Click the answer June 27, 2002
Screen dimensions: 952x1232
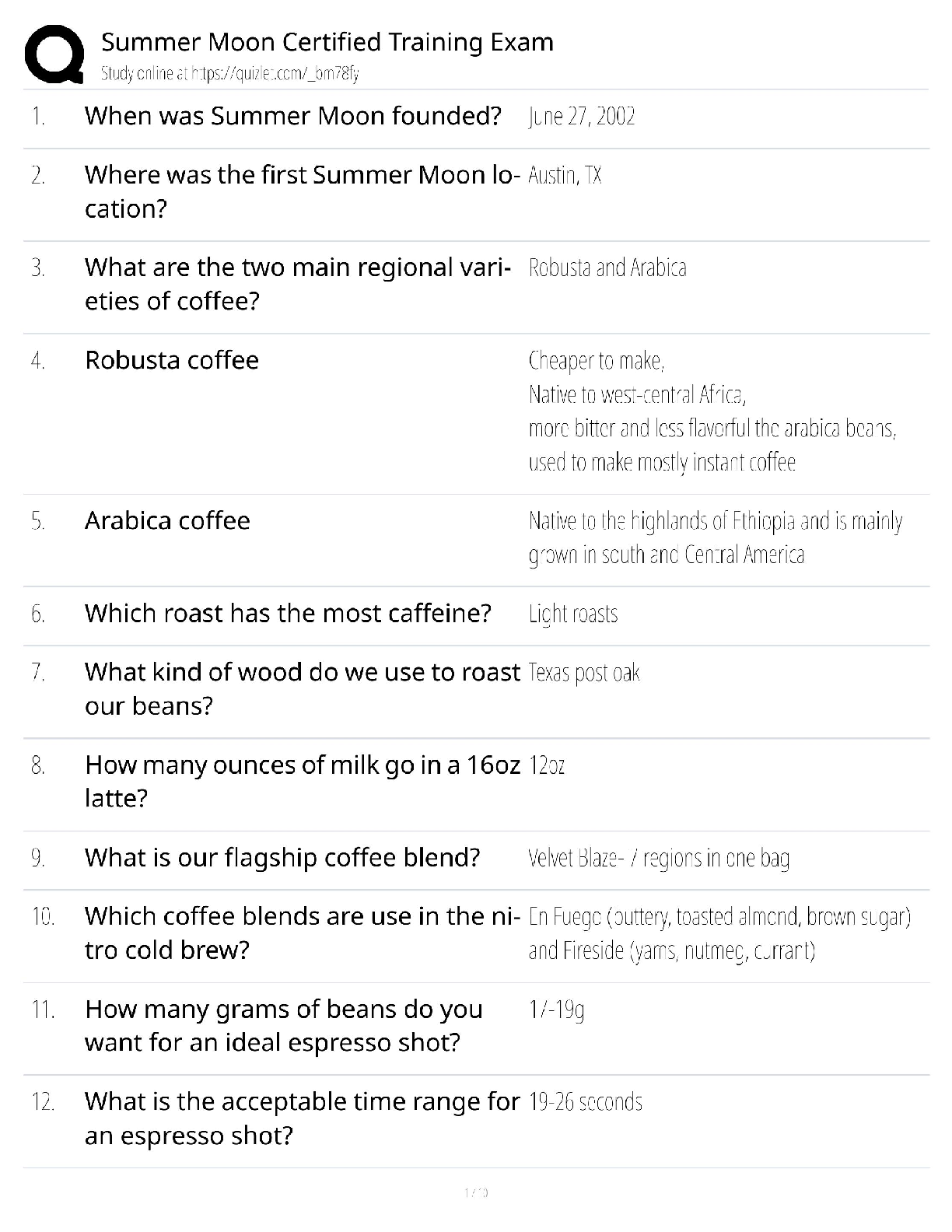[582, 117]
